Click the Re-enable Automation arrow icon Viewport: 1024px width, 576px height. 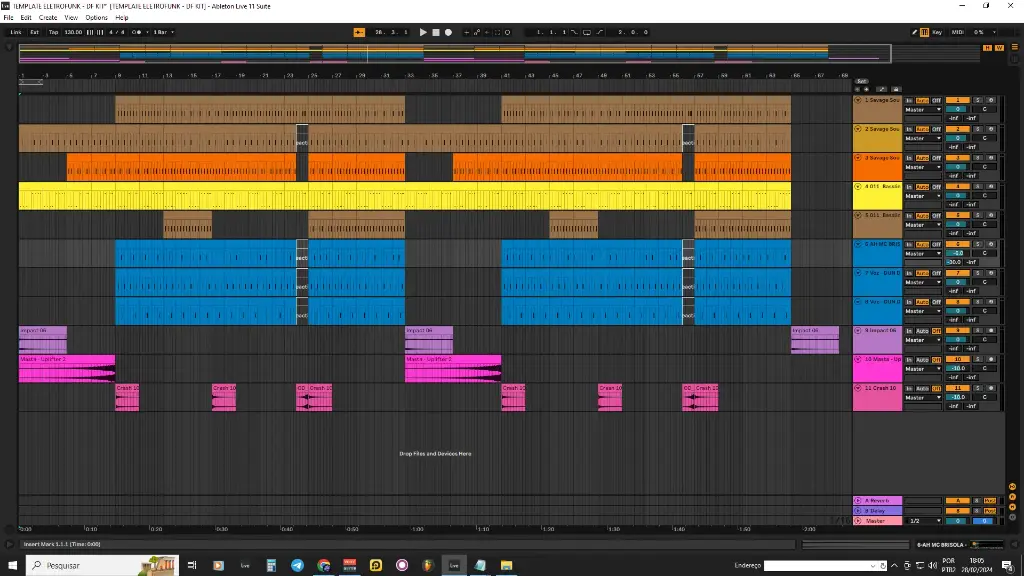[487, 32]
